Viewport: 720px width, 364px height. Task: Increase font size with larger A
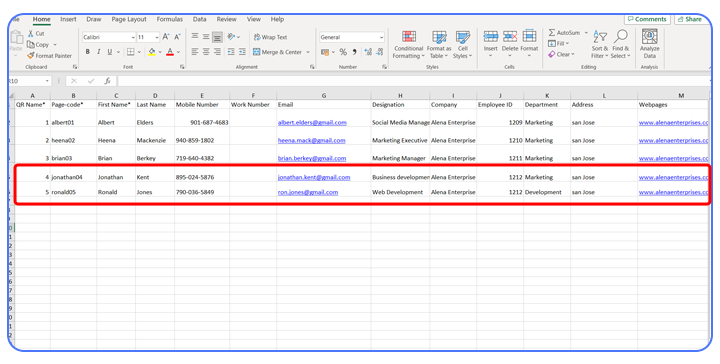point(166,37)
